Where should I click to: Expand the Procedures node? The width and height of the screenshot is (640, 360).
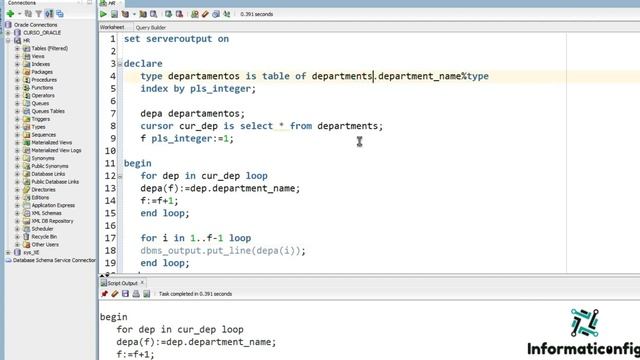coord(17,80)
